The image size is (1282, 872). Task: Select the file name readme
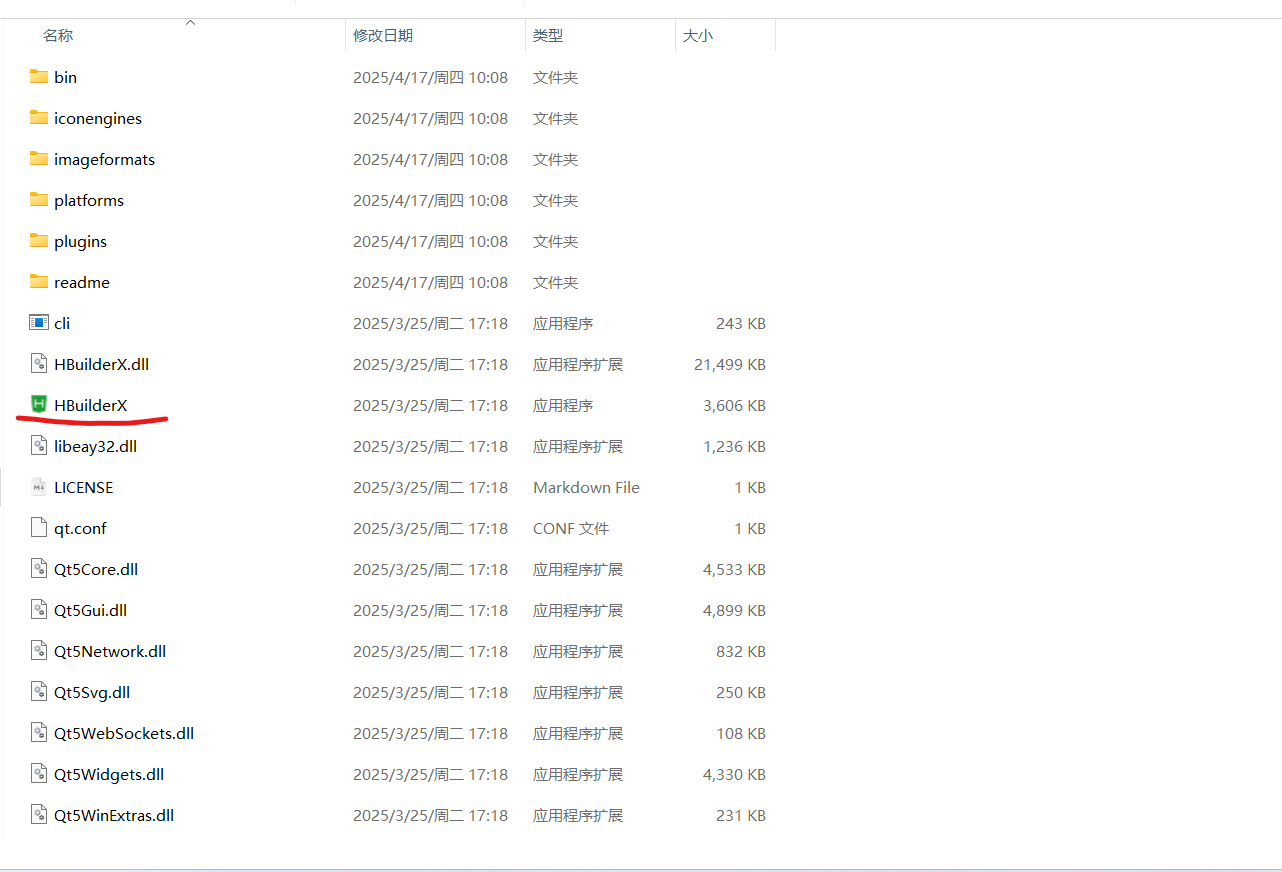click(x=82, y=282)
